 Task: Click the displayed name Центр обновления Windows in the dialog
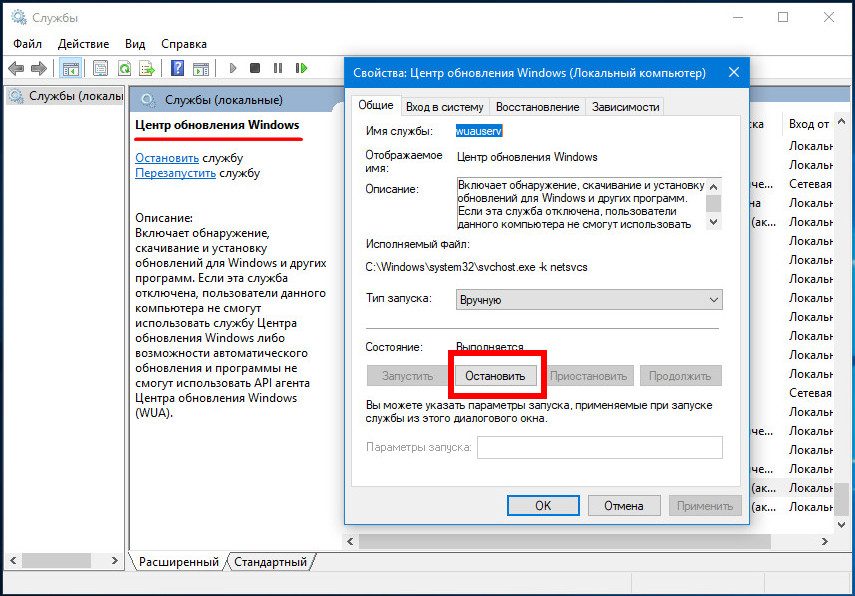click(527, 157)
